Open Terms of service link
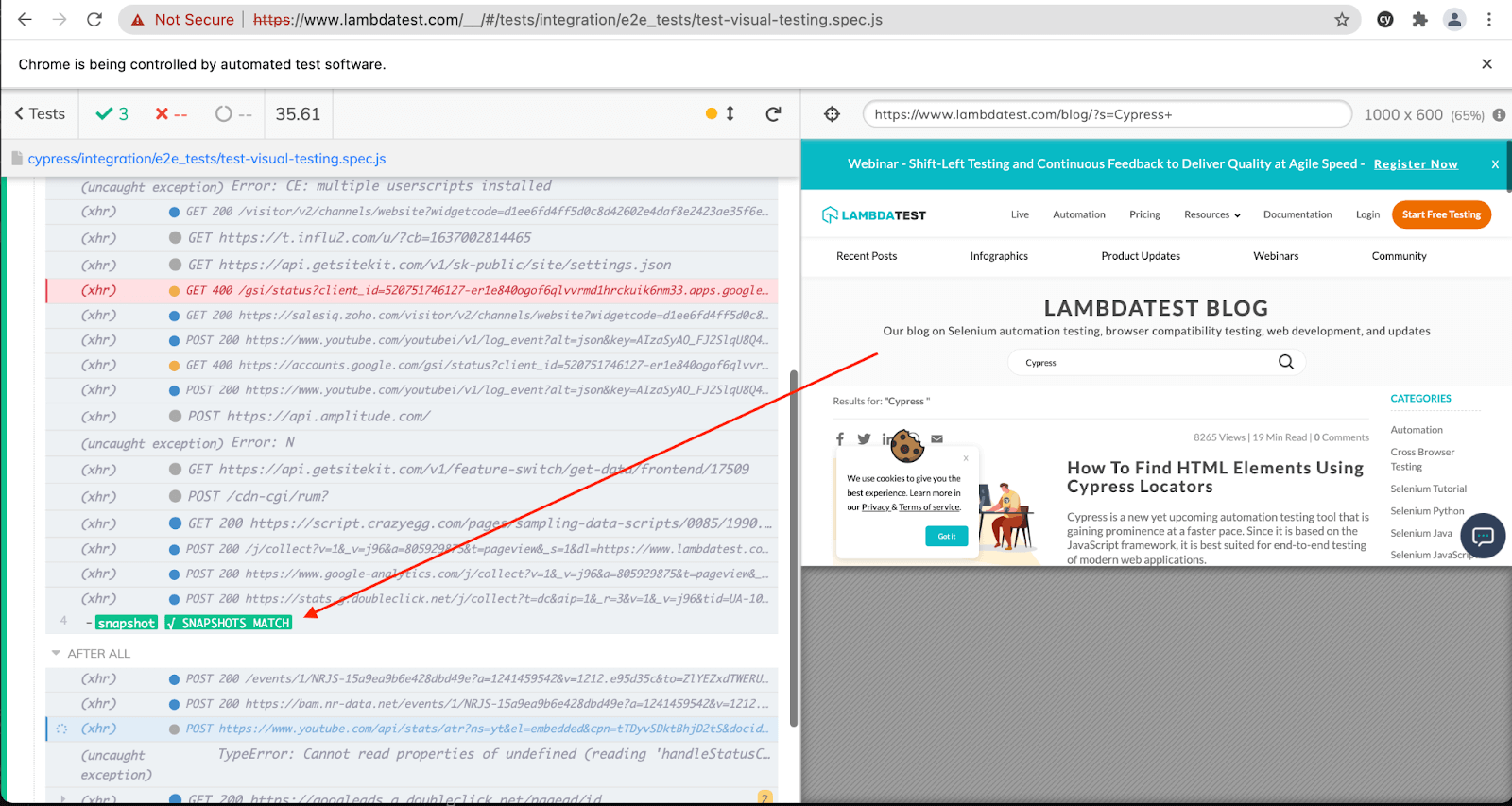 coord(930,507)
